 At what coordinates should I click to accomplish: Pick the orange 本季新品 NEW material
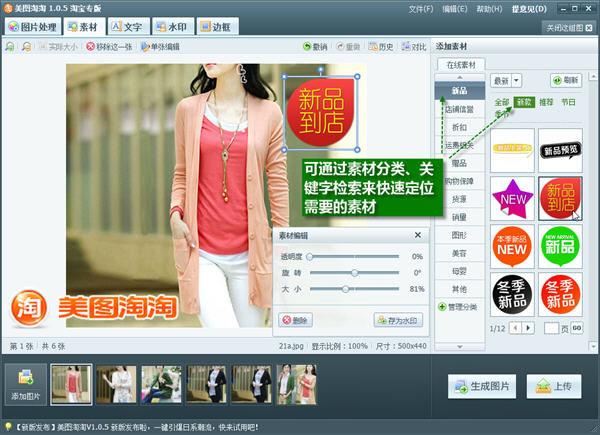tap(512, 246)
